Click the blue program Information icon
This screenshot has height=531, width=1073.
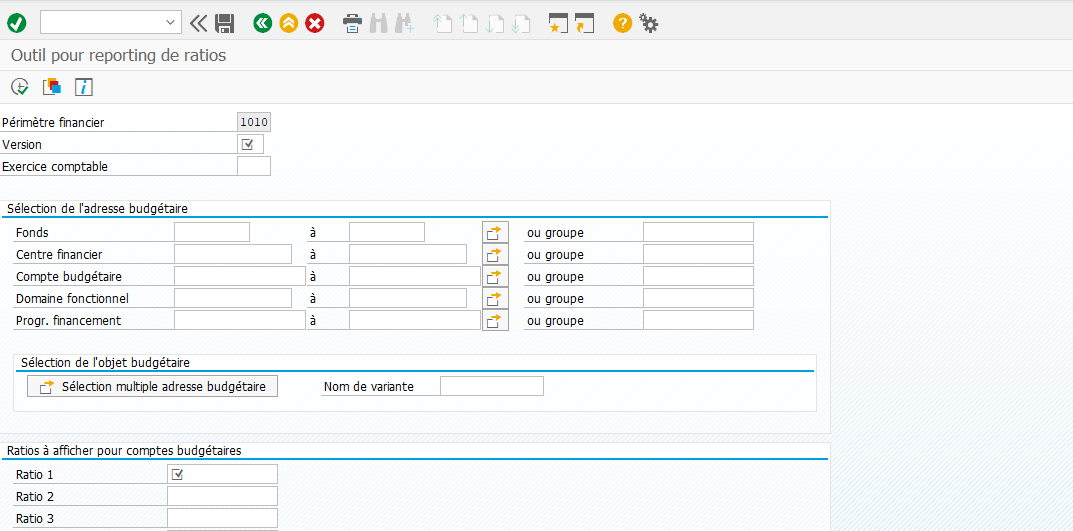click(84, 87)
